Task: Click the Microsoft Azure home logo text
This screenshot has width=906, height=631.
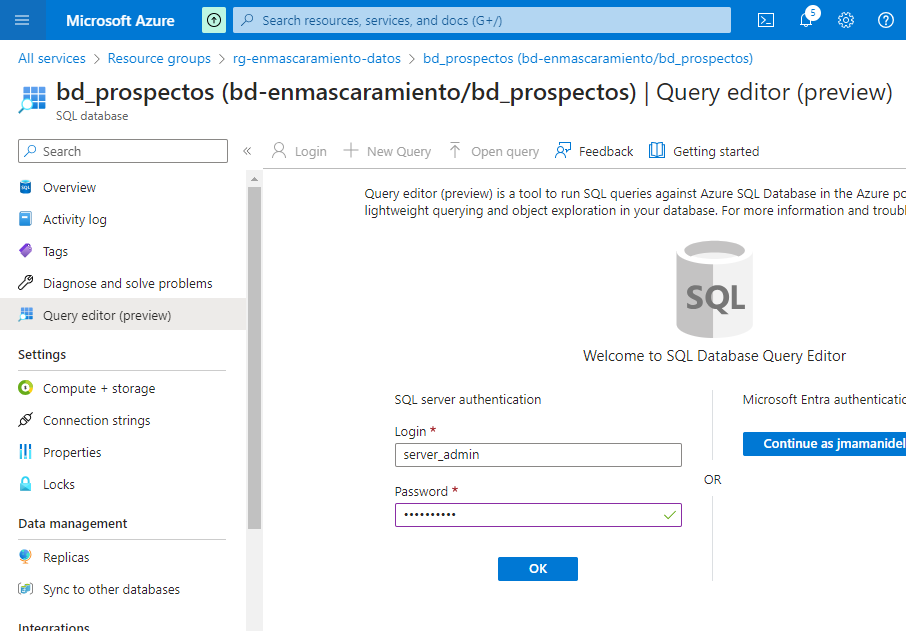Action: (120, 21)
